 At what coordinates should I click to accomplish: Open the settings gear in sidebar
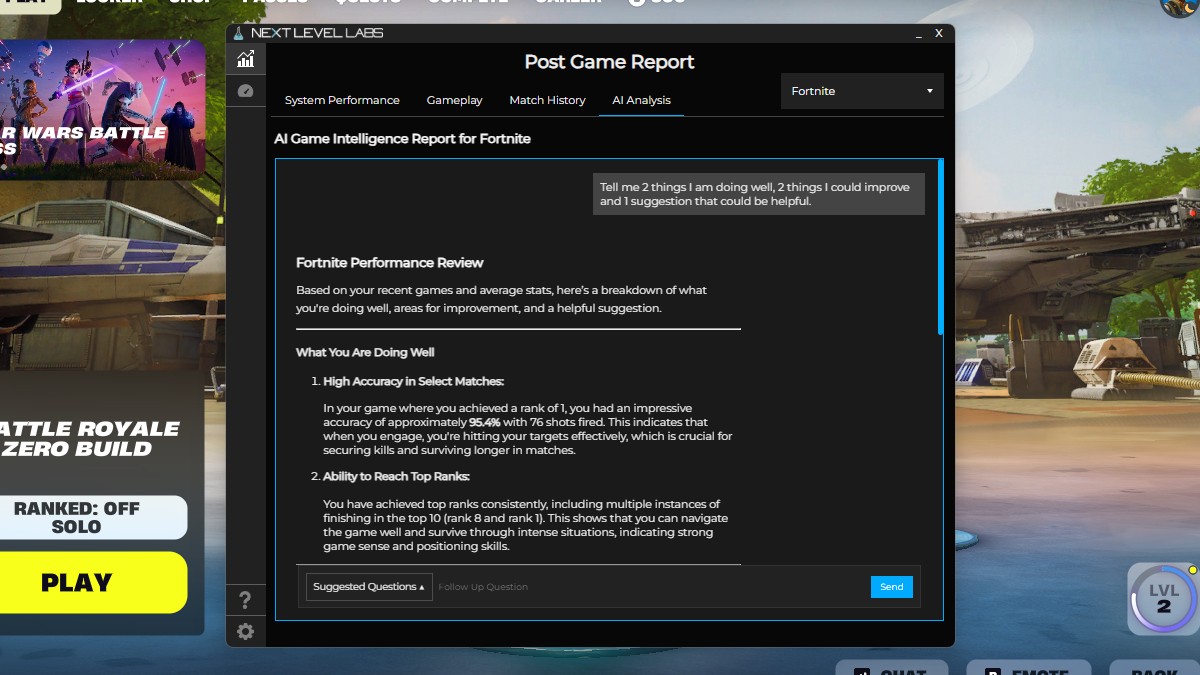(x=245, y=631)
